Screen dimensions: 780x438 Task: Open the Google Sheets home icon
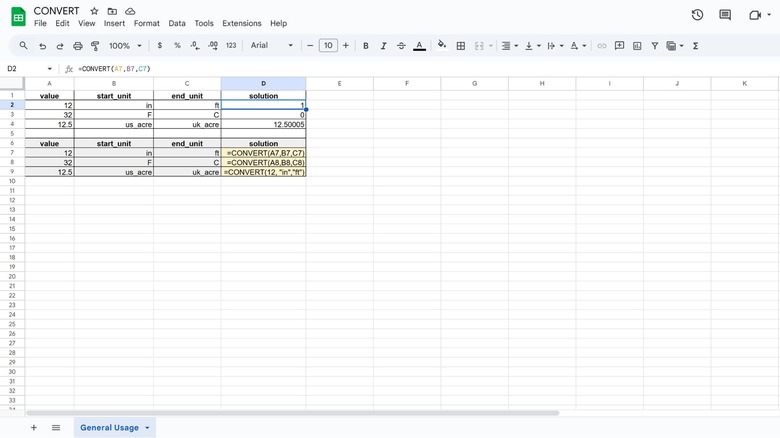tap(18, 17)
